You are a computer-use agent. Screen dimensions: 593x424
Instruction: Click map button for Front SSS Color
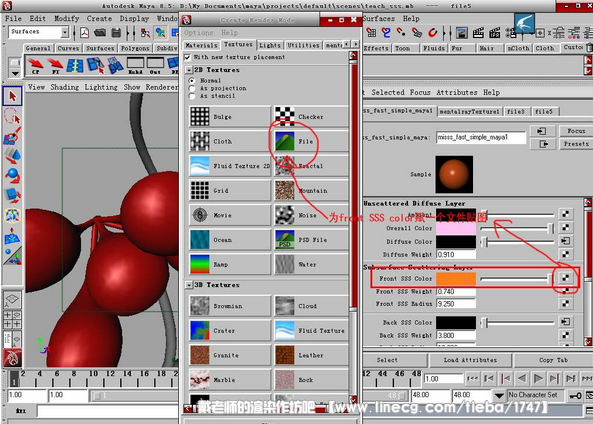(x=565, y=278)
